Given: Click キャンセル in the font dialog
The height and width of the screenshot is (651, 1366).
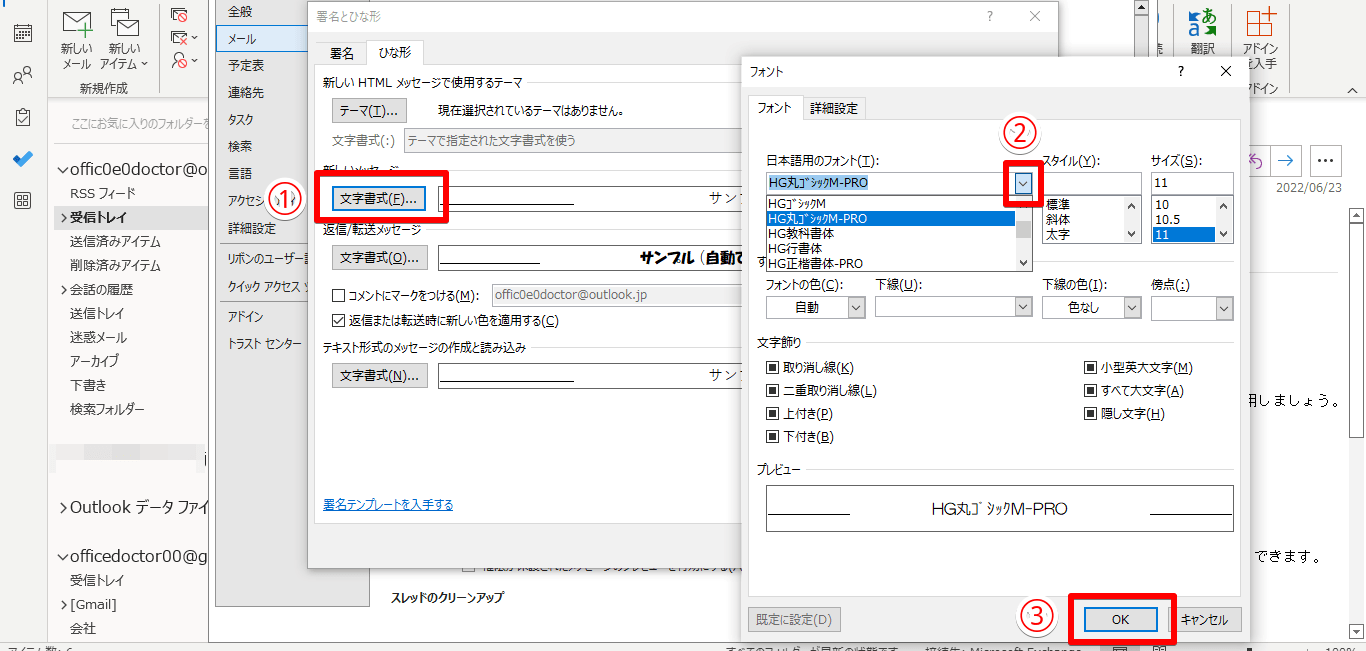Looking at the screenshot, I should (x=1204, y=619).
